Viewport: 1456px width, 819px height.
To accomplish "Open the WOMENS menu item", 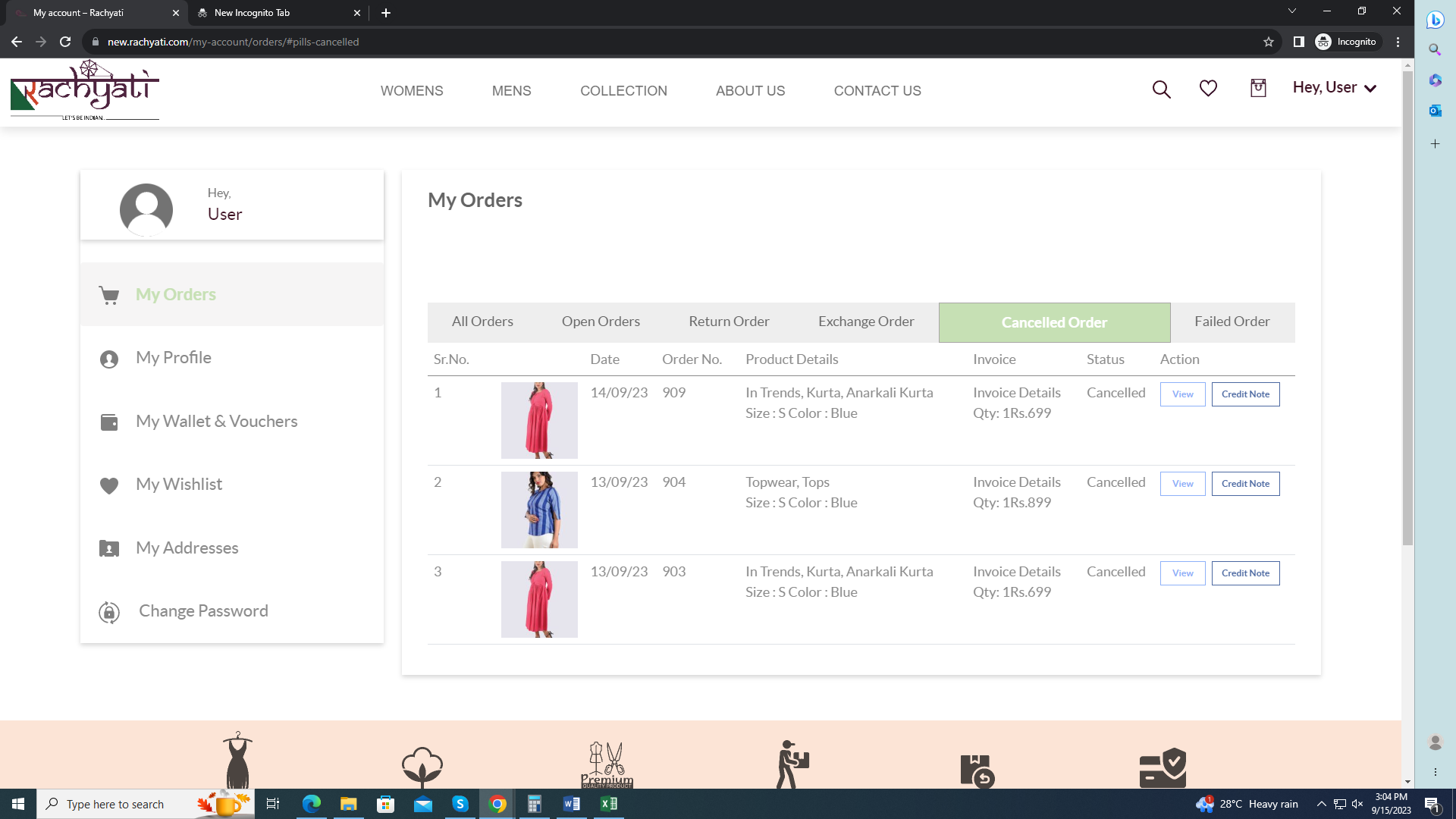I will pyautogui.click(x=412, y=91).
